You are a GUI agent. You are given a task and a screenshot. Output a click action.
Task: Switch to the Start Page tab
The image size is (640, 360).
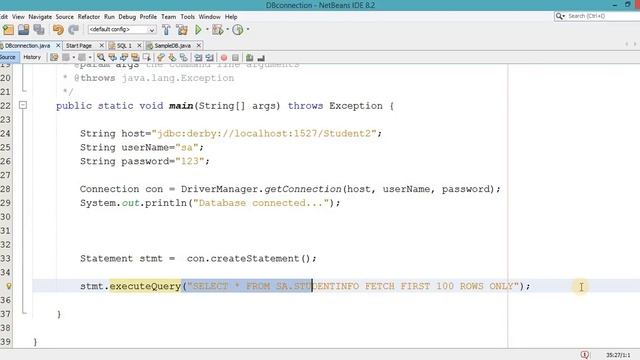coord(79,46)
